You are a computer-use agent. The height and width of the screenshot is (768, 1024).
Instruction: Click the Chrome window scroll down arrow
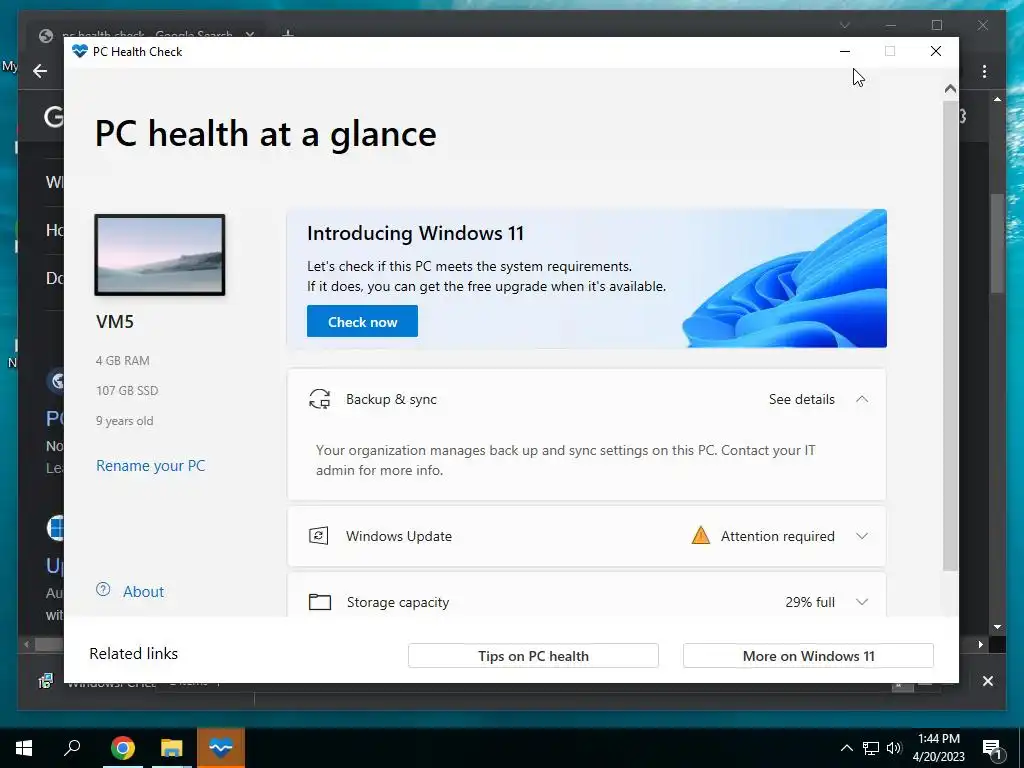(997, 627)
